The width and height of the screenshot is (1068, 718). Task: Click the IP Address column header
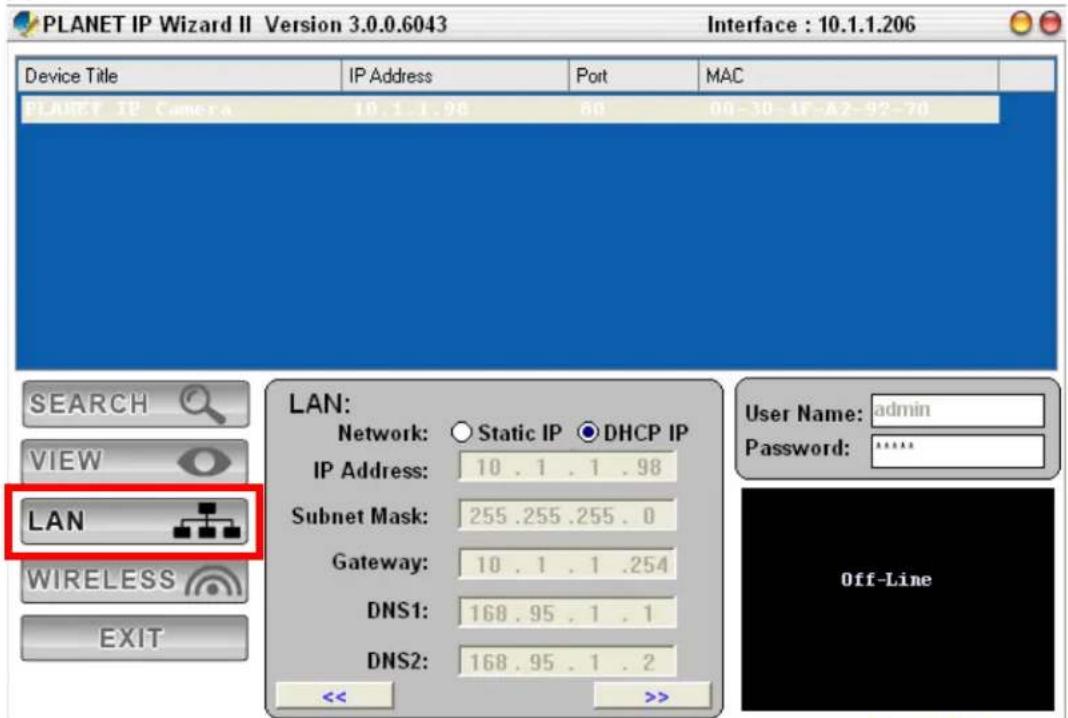click(x=454, y=76)
